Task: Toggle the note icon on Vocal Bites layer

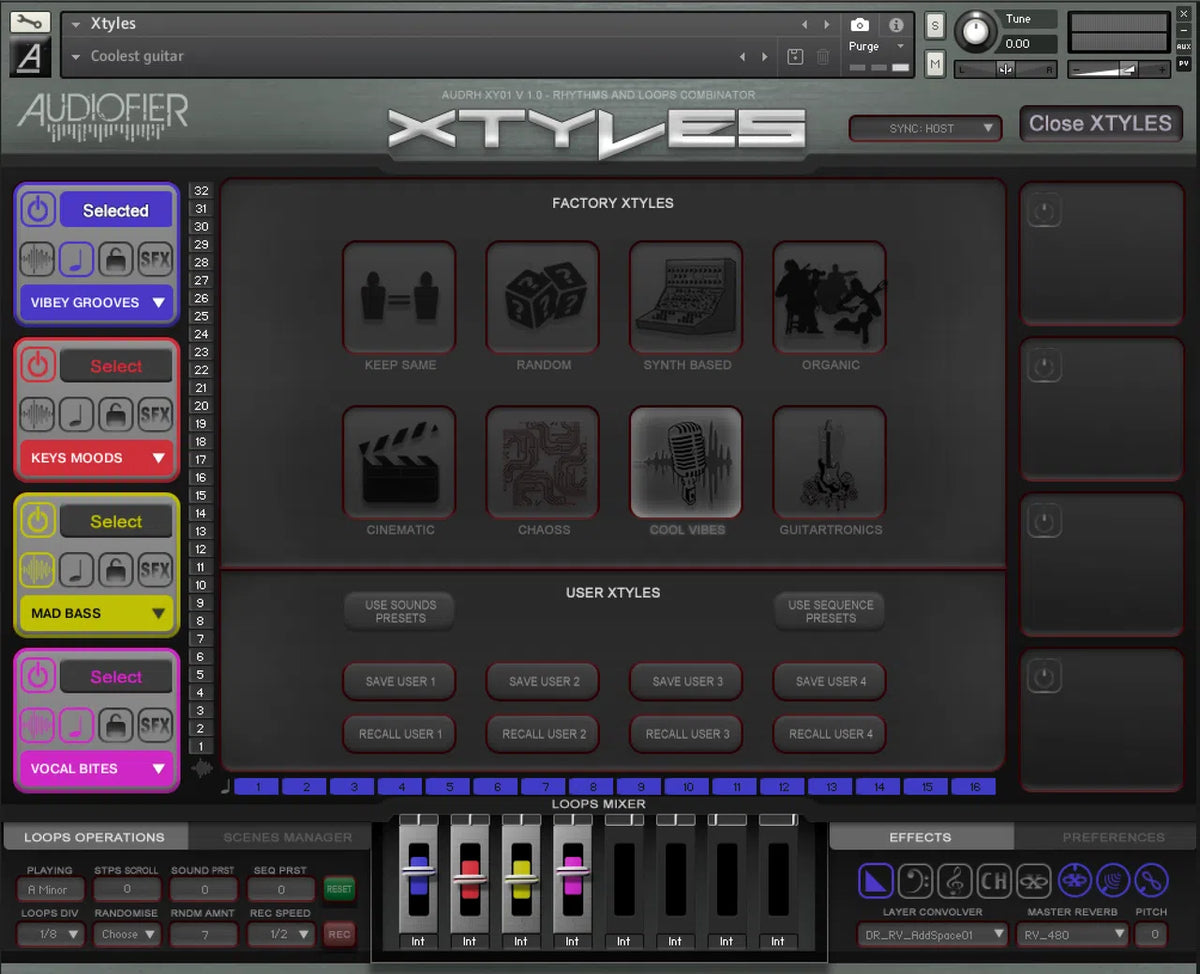Action: tap(77, 725)
